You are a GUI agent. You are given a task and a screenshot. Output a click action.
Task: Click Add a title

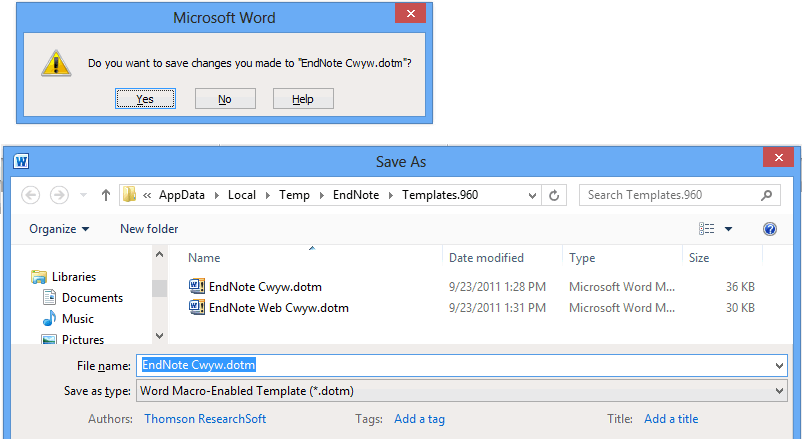(671, 419)
